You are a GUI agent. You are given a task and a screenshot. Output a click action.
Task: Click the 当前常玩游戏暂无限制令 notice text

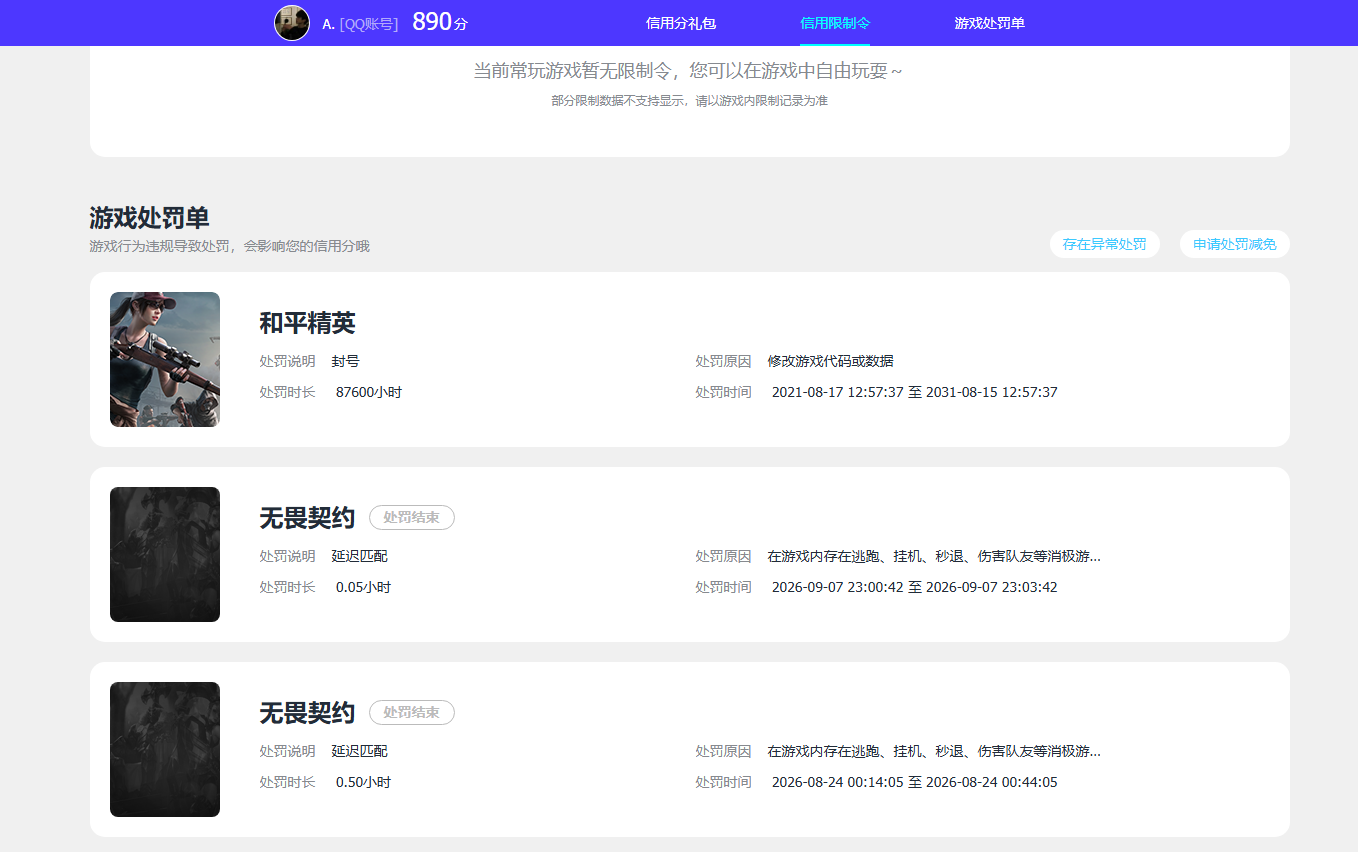(x=688, y=71)
